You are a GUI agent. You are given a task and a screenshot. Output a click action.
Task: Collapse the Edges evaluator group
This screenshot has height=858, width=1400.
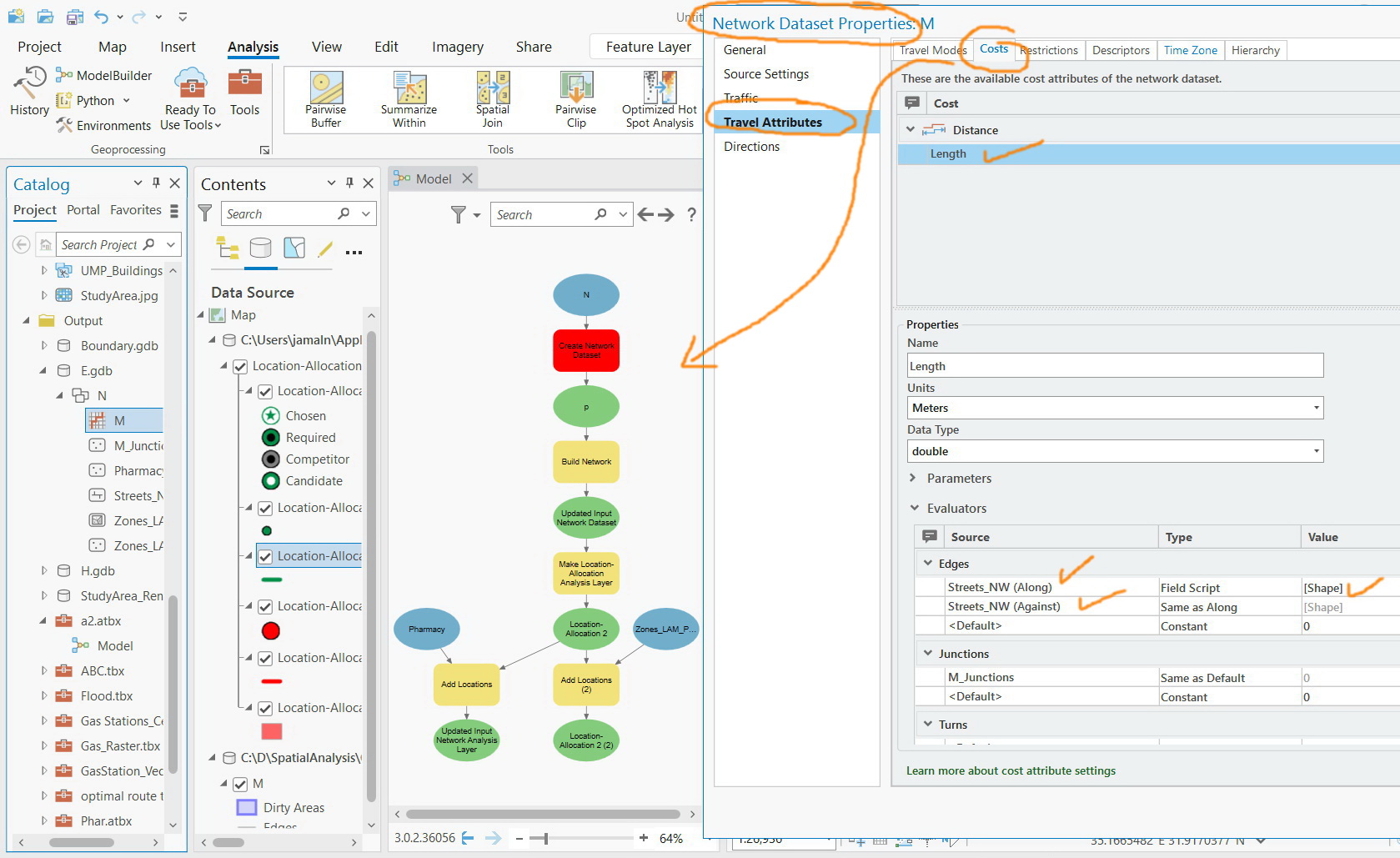pos(927,563)
